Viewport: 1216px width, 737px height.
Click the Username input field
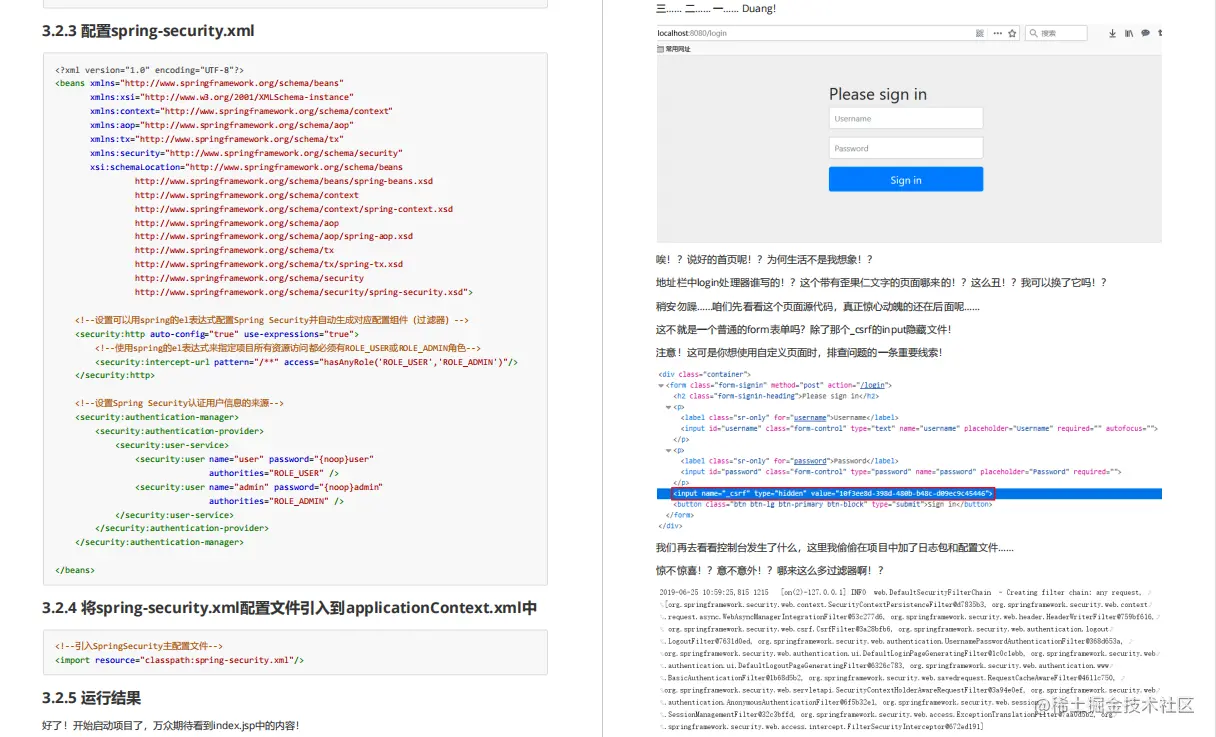point(906,117)
